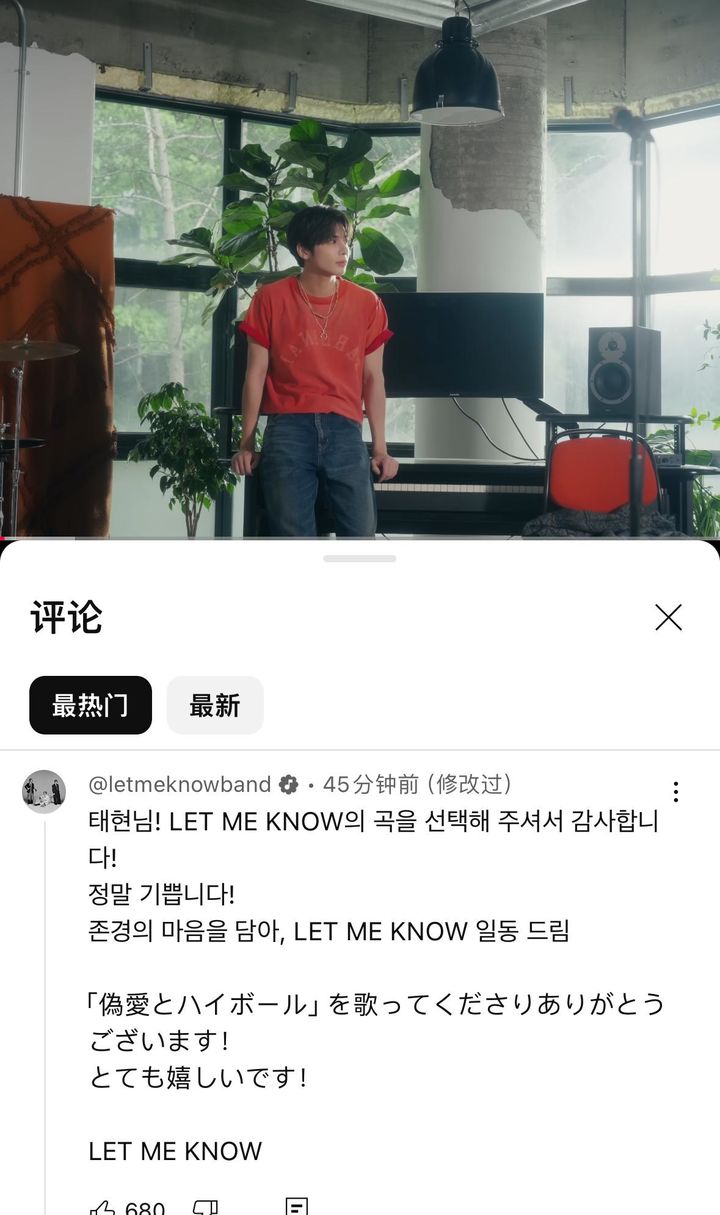The height and width of the screenshot is (1215, 720).
Task: Tap the comments sheet drag handle
Action: 360,558
